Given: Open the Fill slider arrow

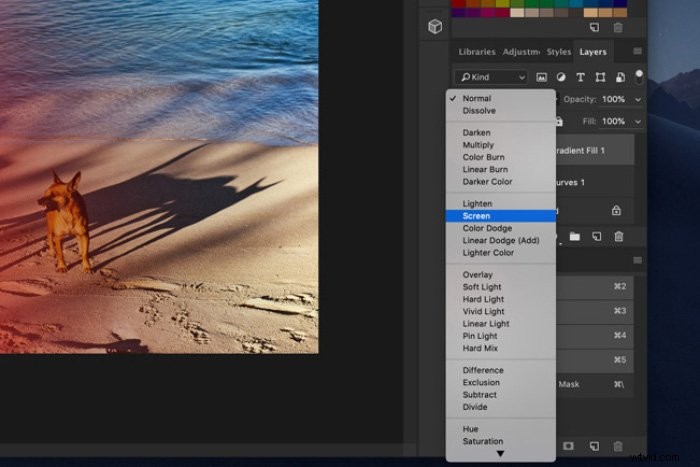Looking at the screenshot, I should tap(638, 121).
